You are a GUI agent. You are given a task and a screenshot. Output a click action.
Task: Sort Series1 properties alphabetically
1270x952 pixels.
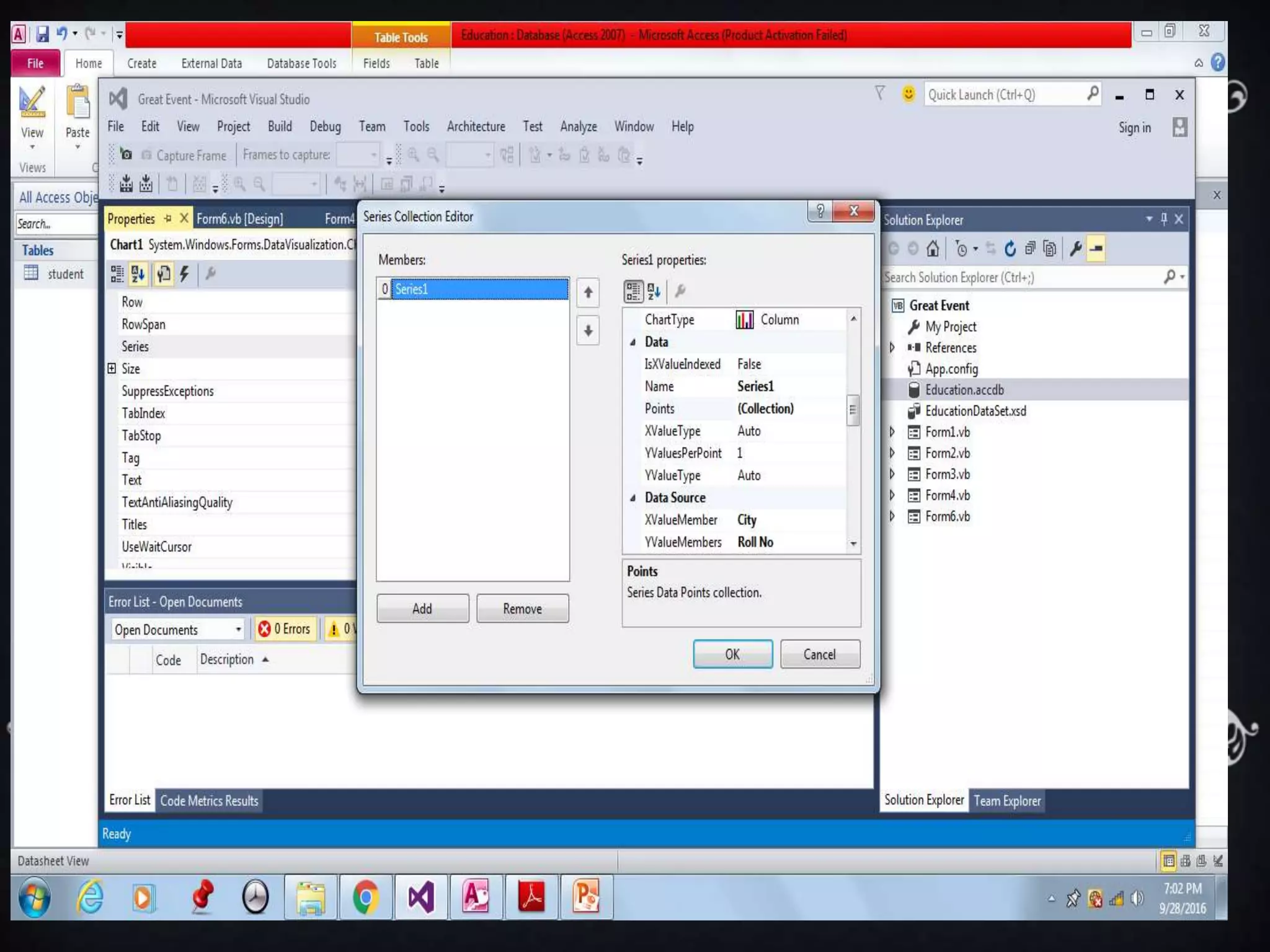pos(654,291)
